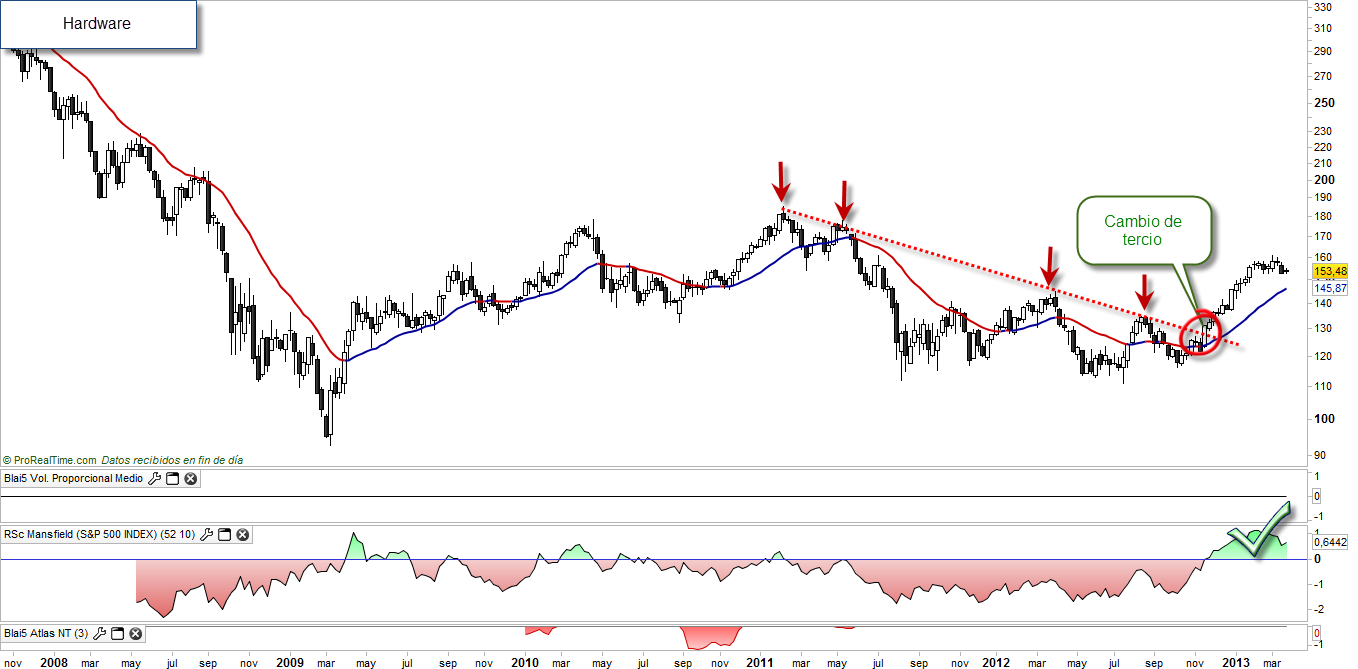Open settings wrench for Blai5 Vol. Proporcional Medio
The image size is (1358, 669).
[x=154, y=479]
